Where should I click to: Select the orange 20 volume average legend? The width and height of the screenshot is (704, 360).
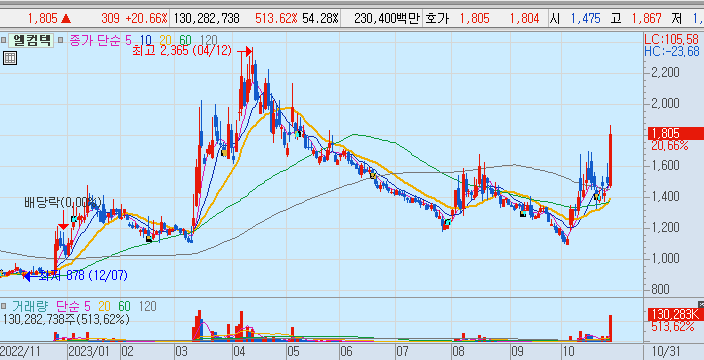[105, 307]
